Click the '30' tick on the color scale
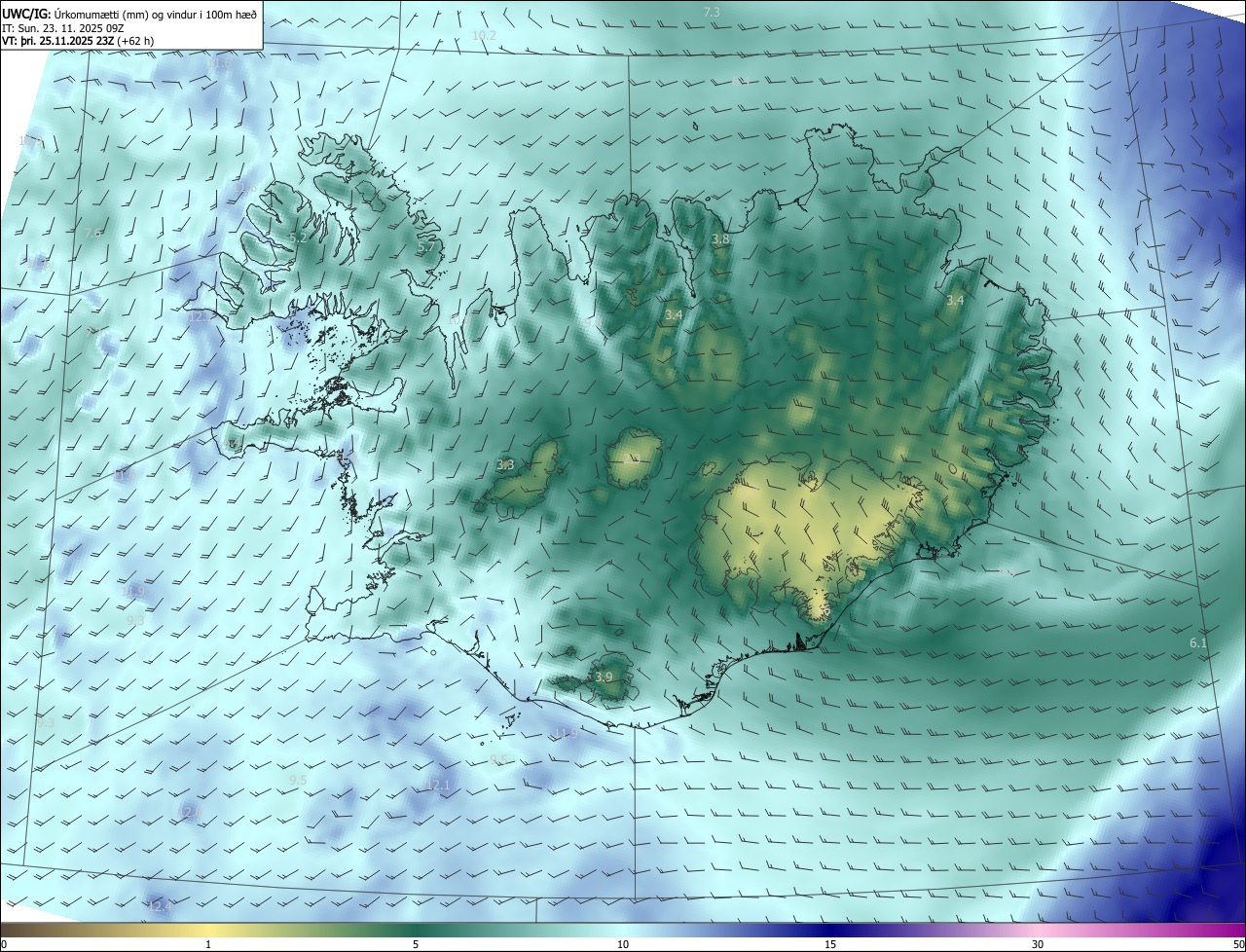 pos(1038,944)
